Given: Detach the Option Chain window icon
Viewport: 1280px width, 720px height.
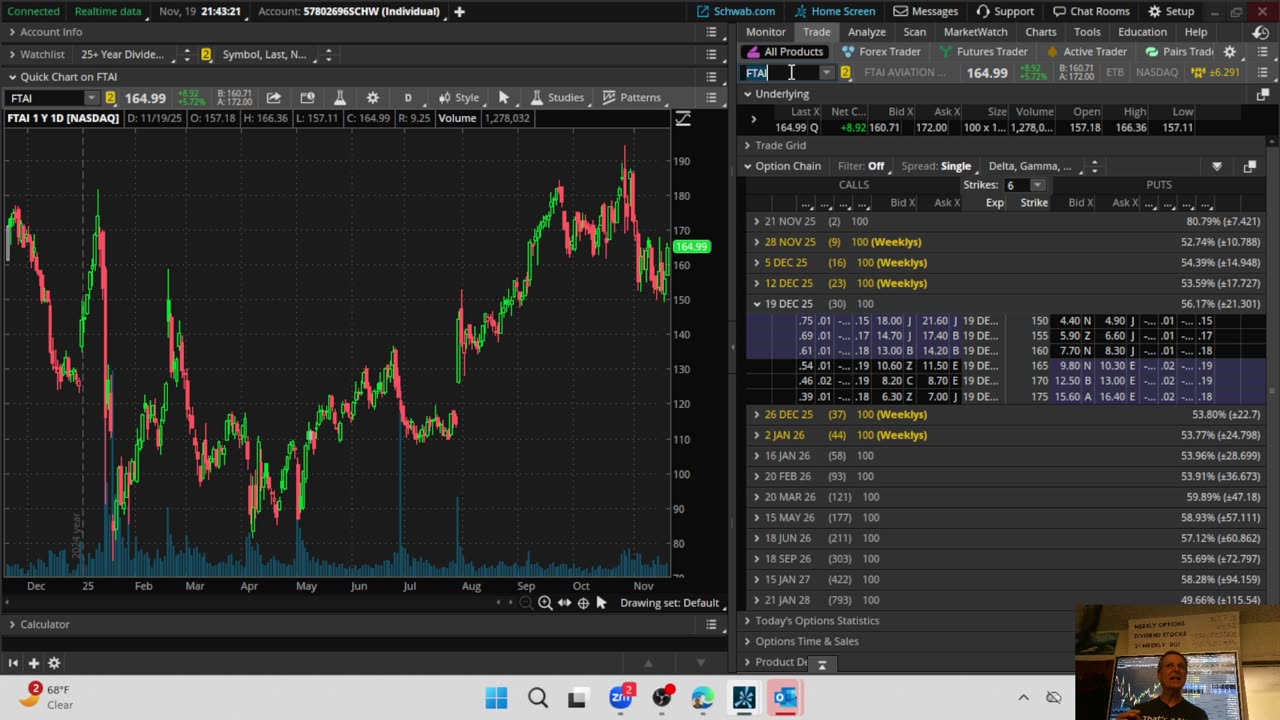Looking at the screenshot, I should 1249,167.
